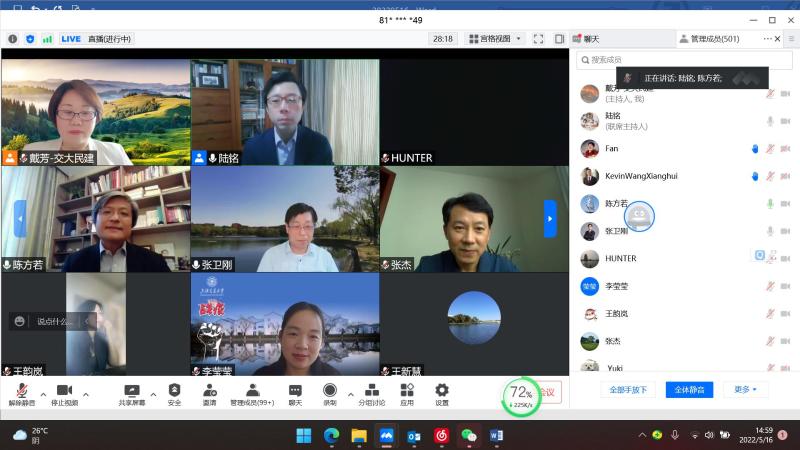This screenshot has width=800, height=450.
Task: Mute 陈方若's active microphone in list
Action: tap(770, 204)
